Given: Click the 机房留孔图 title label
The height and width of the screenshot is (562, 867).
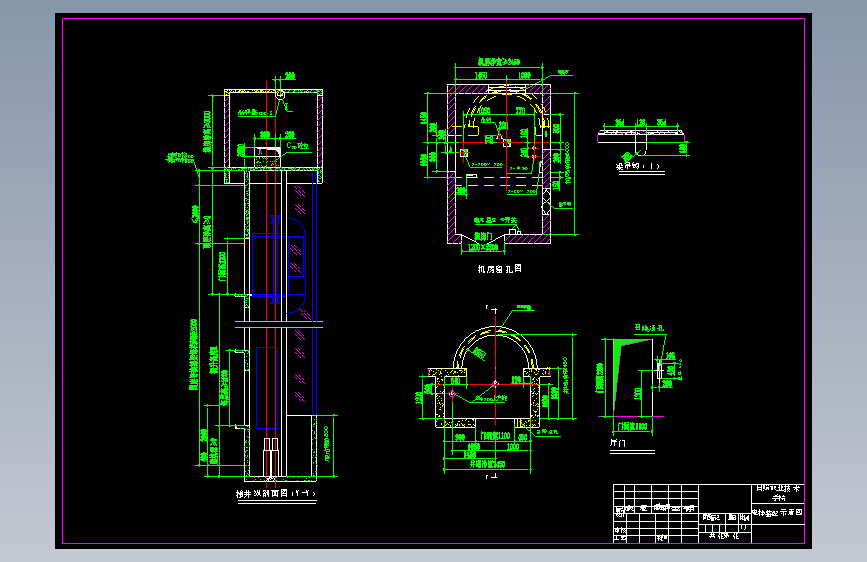Looking at the screenshot, I should (x=499, y=269).
